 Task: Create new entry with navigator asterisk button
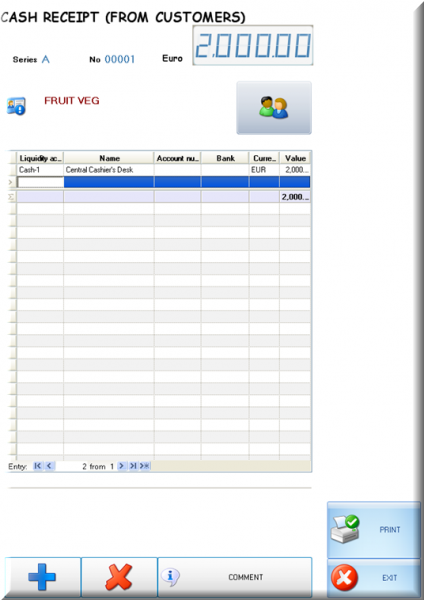coord(145,466)
